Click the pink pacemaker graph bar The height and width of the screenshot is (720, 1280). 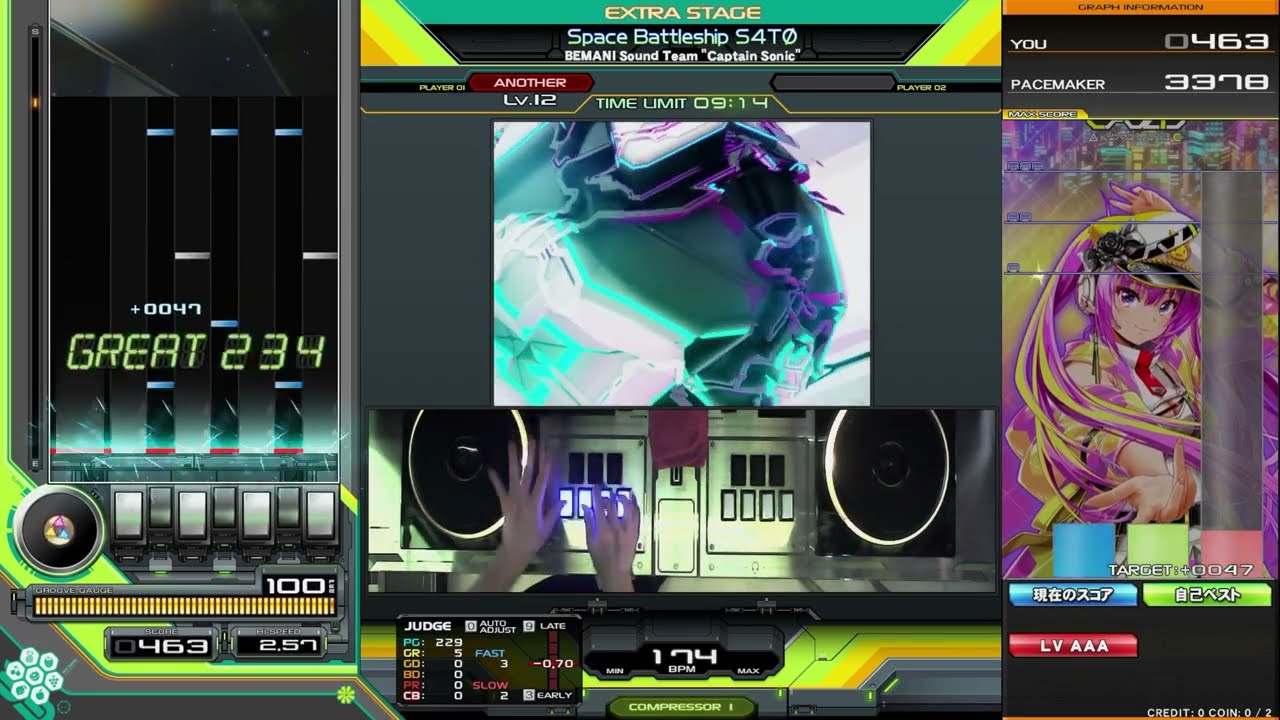1232,553
